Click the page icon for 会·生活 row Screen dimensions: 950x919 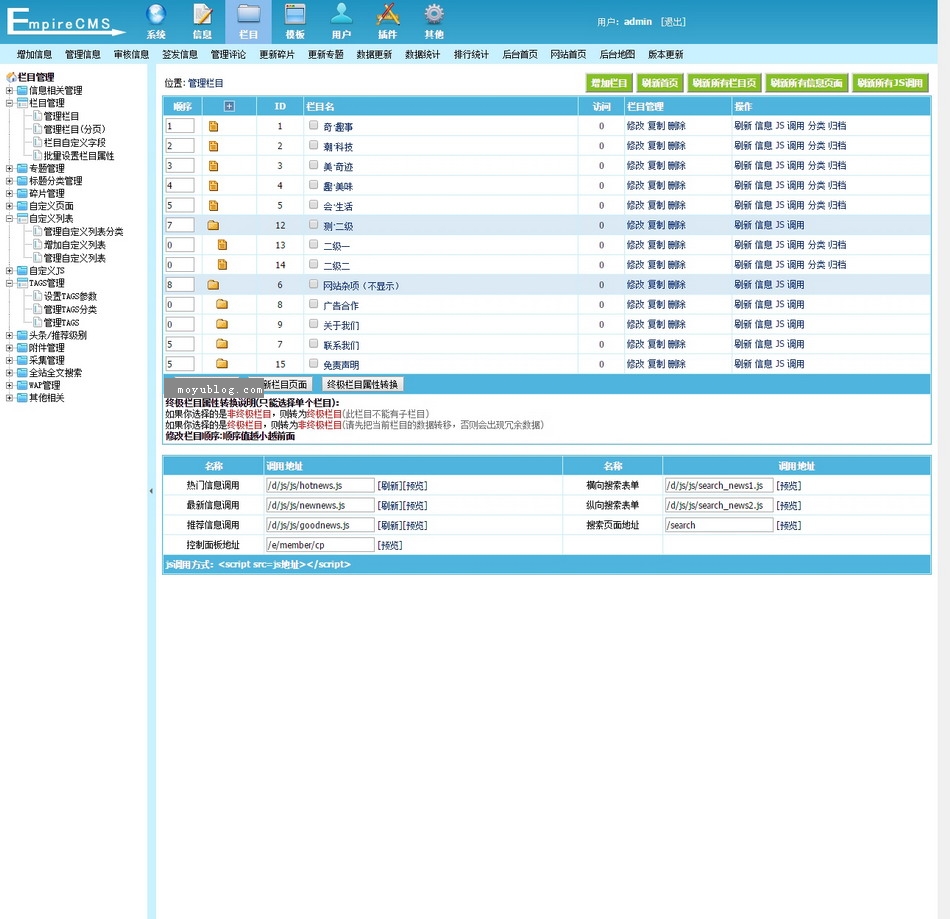(213, 205)
